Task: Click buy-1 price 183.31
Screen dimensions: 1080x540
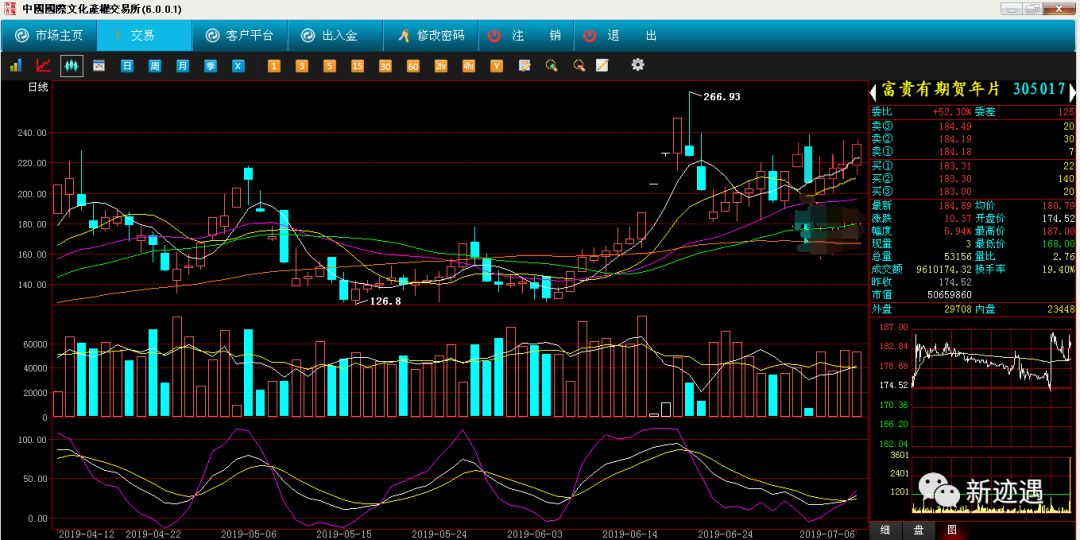Action: [x=953, y=166]
